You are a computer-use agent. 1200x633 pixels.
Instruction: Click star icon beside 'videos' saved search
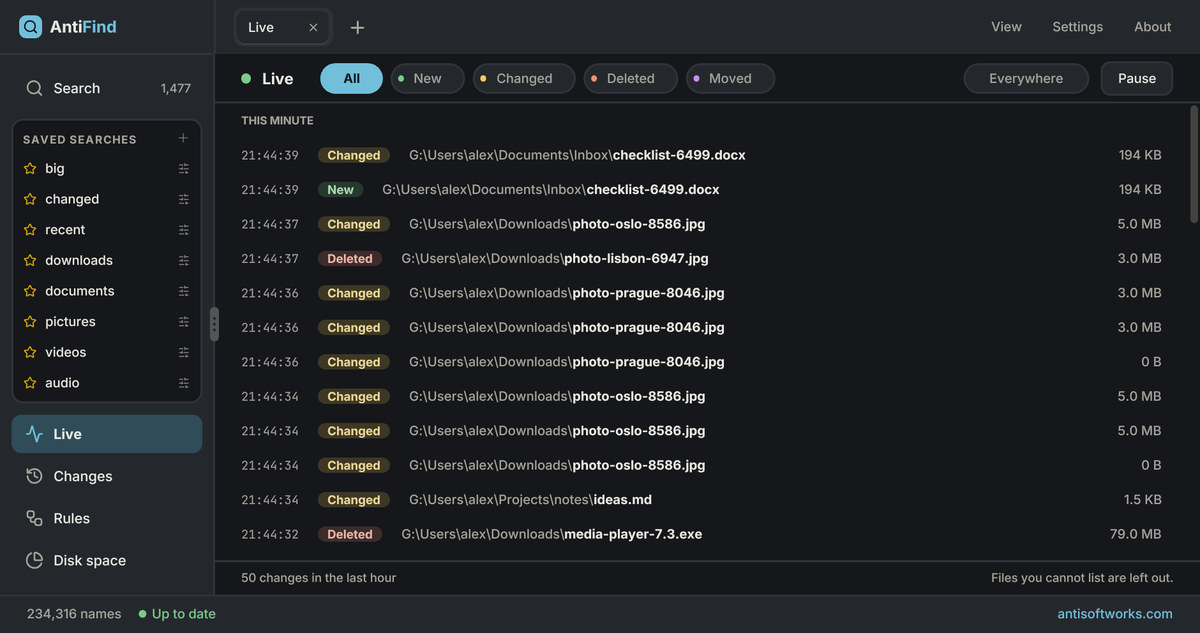point(30,352)
